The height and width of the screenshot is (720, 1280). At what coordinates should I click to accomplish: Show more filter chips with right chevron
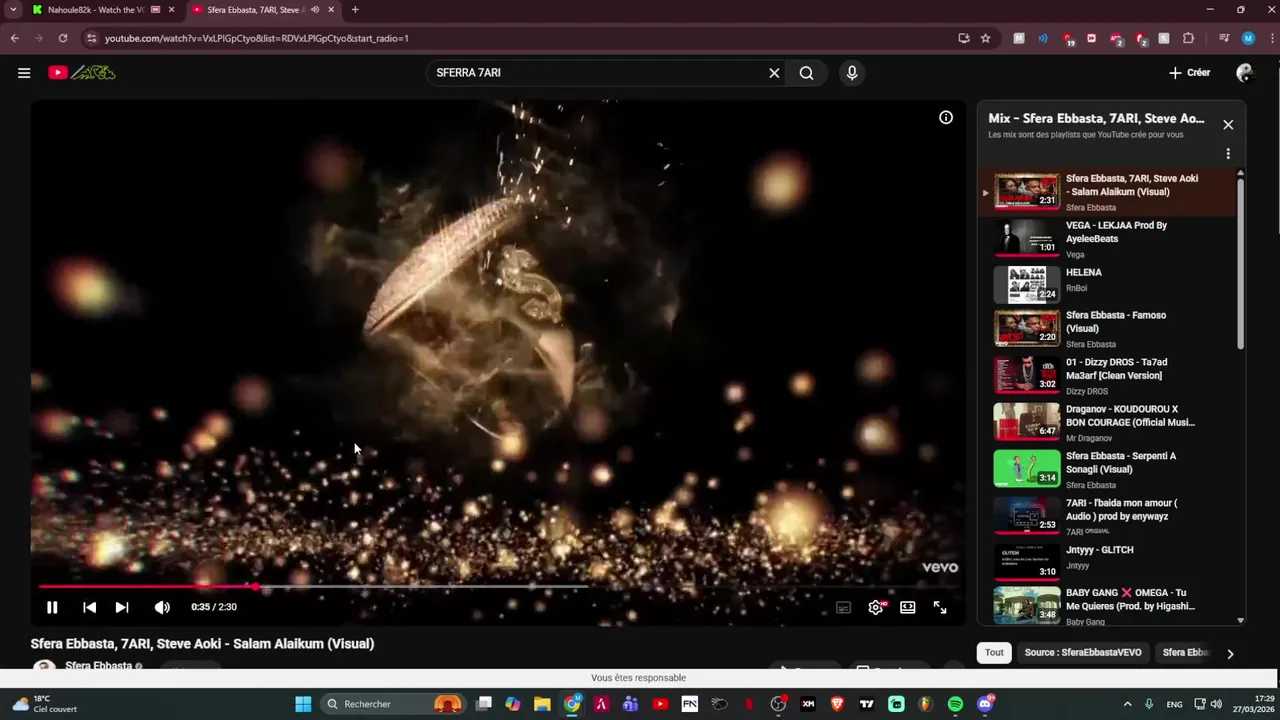(1230, 654)
